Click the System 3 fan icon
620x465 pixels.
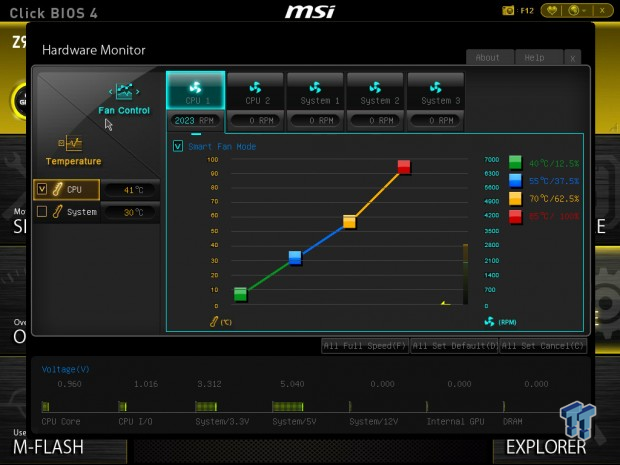click(x=435, y=87)
